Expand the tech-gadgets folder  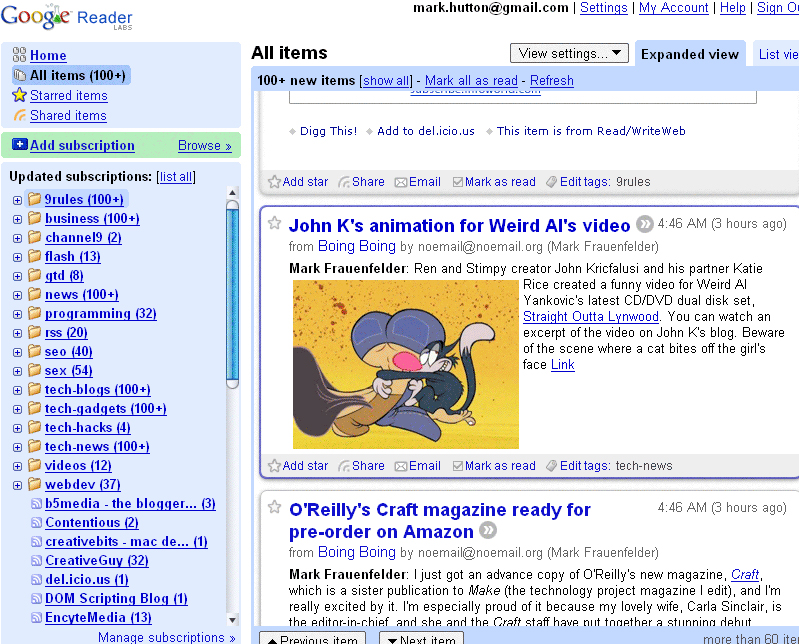click(17, 410)
